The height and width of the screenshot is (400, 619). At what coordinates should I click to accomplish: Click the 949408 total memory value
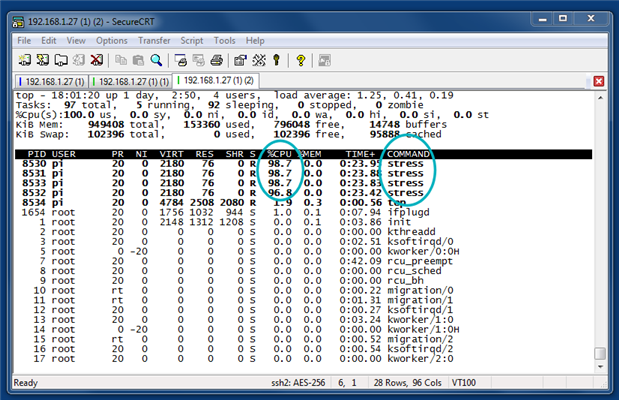click(x=106, y=125)
